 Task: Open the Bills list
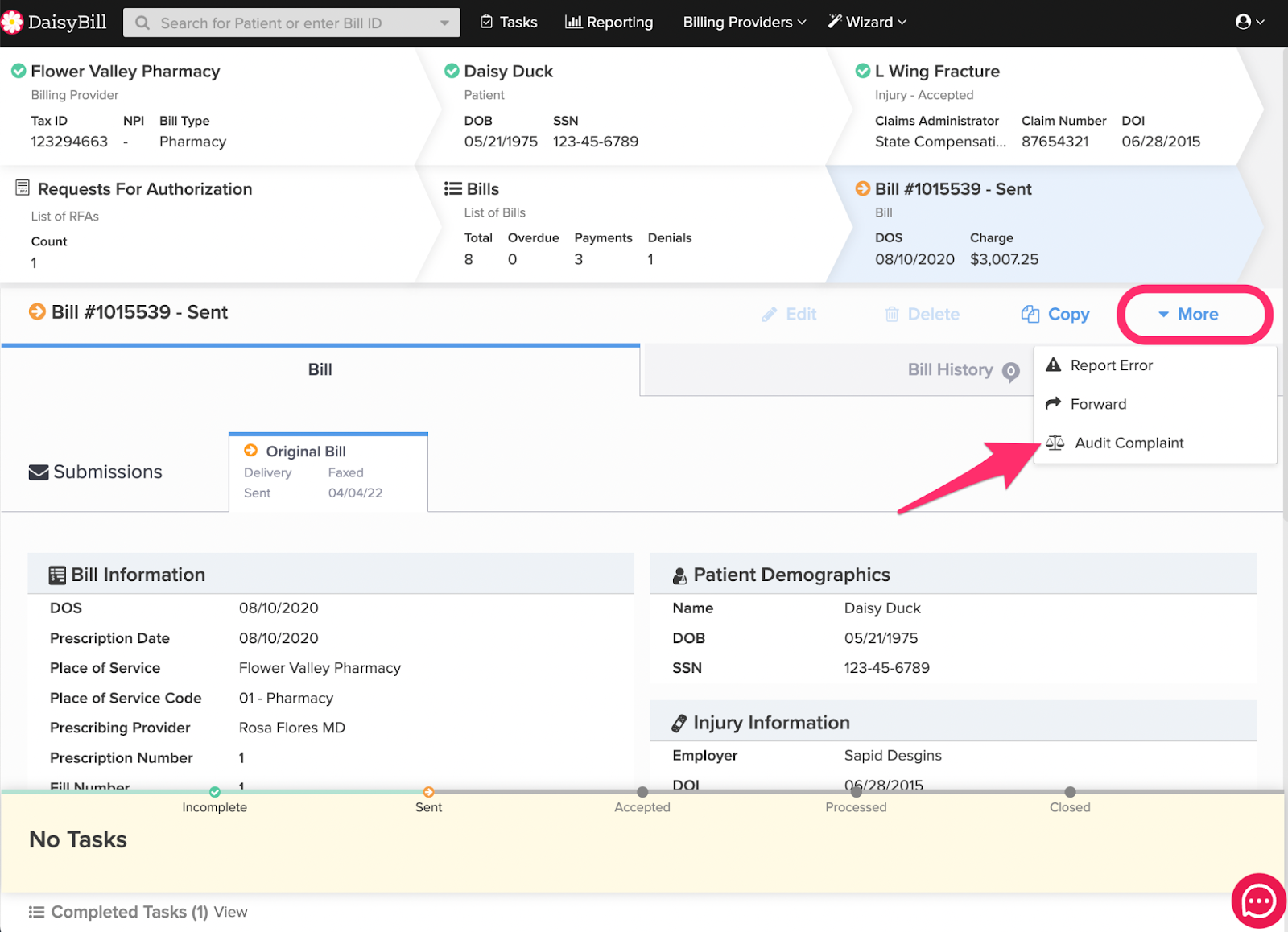(x=483, y=188)
